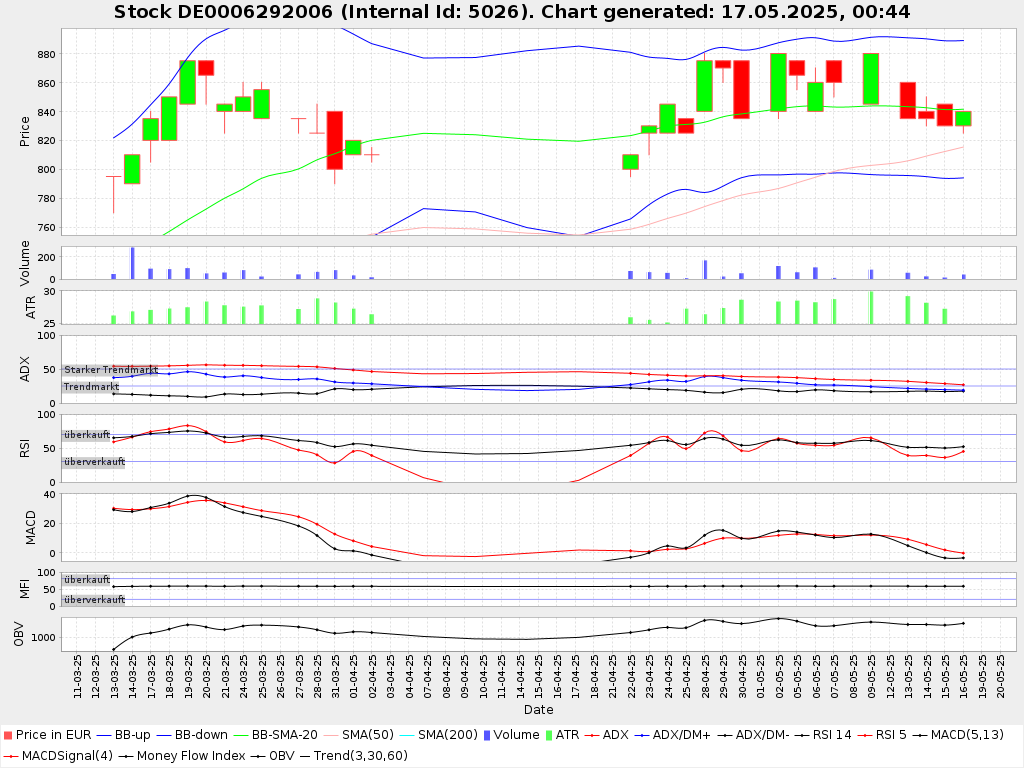Click the Trendmarkt label on the ADX panel
1024x768 pixels.
pos(91,387)
